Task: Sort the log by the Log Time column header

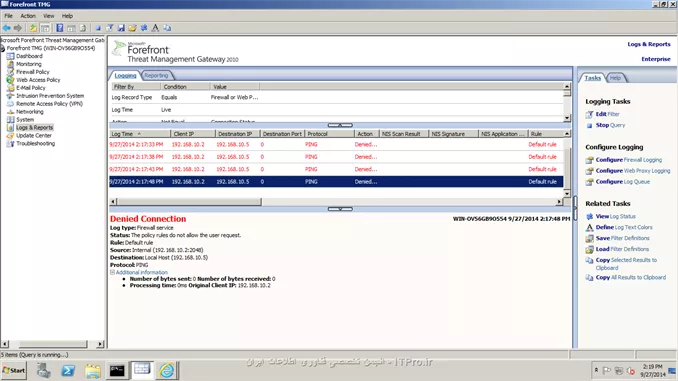Action: 139,134
